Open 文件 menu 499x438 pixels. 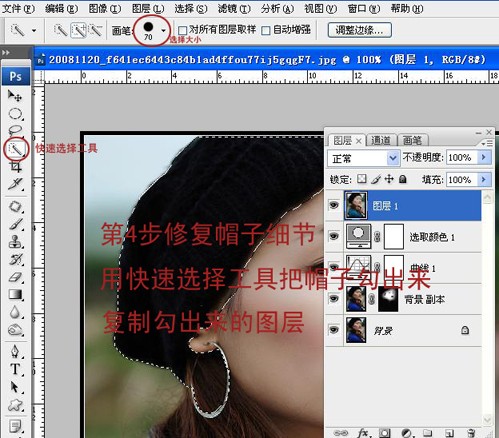click(x=18, y=8)
